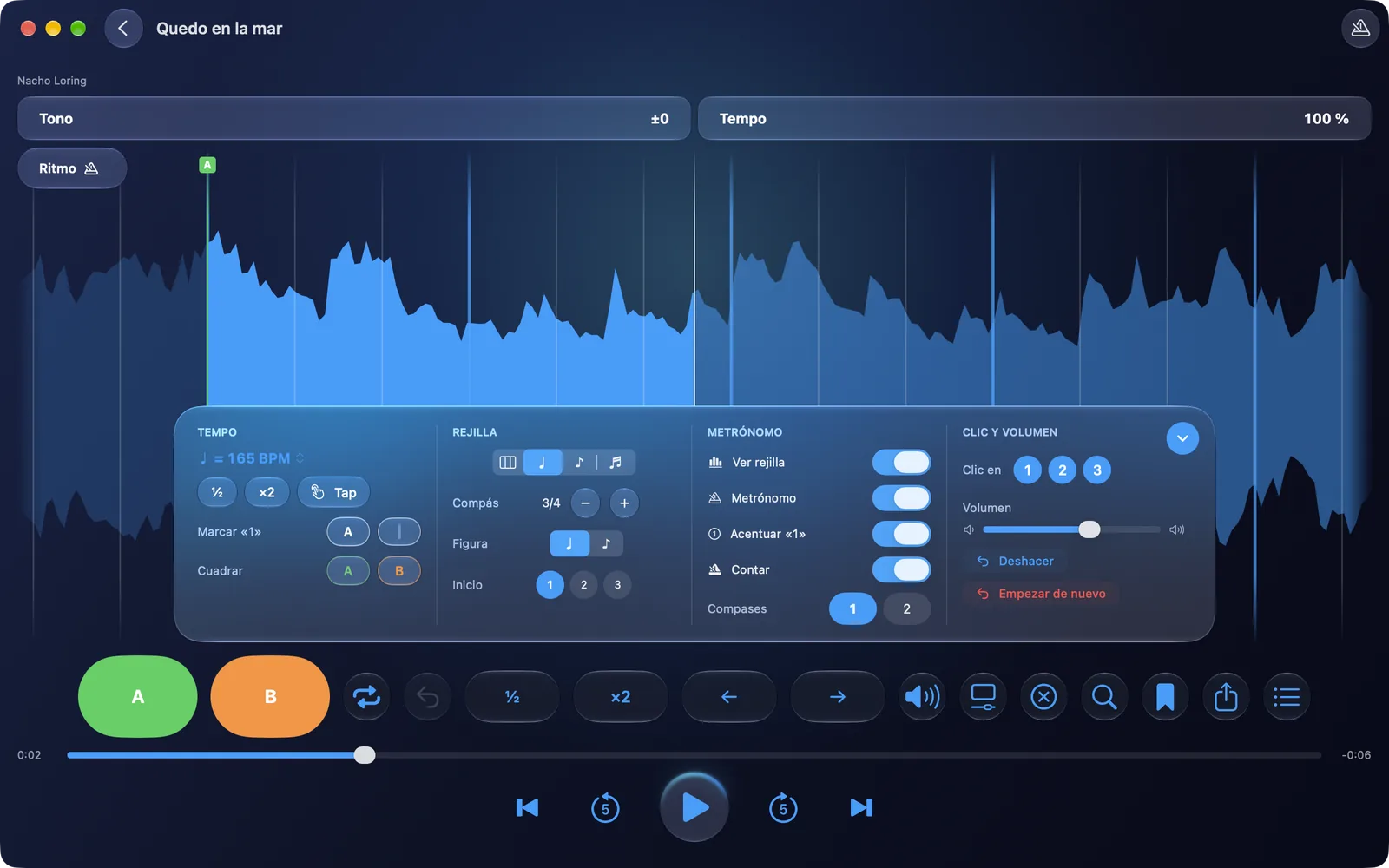Viewport: 1389px width, 868px height.
Task: Jump to next track
Action: 861,808
